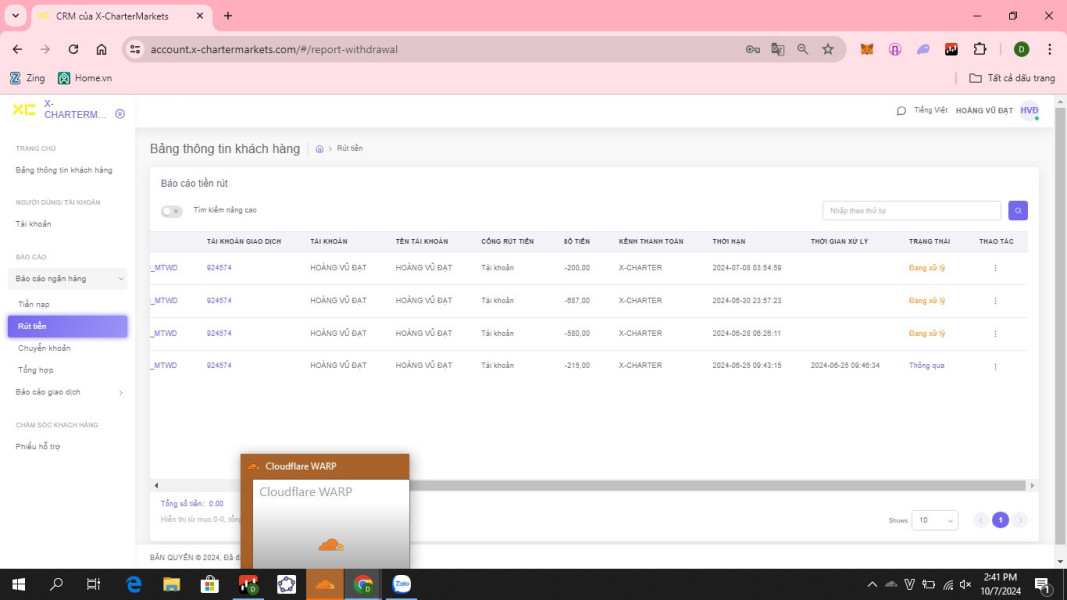
Task: Open Zalo from the Windows taskbar
Action: coord(402,585)
